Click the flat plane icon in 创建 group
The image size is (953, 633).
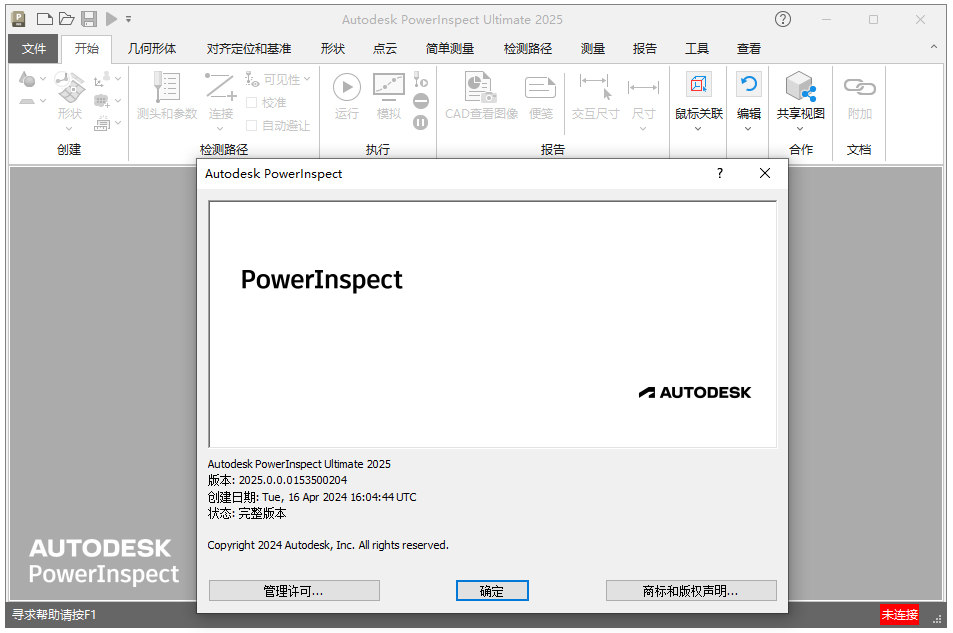(27, 101)
